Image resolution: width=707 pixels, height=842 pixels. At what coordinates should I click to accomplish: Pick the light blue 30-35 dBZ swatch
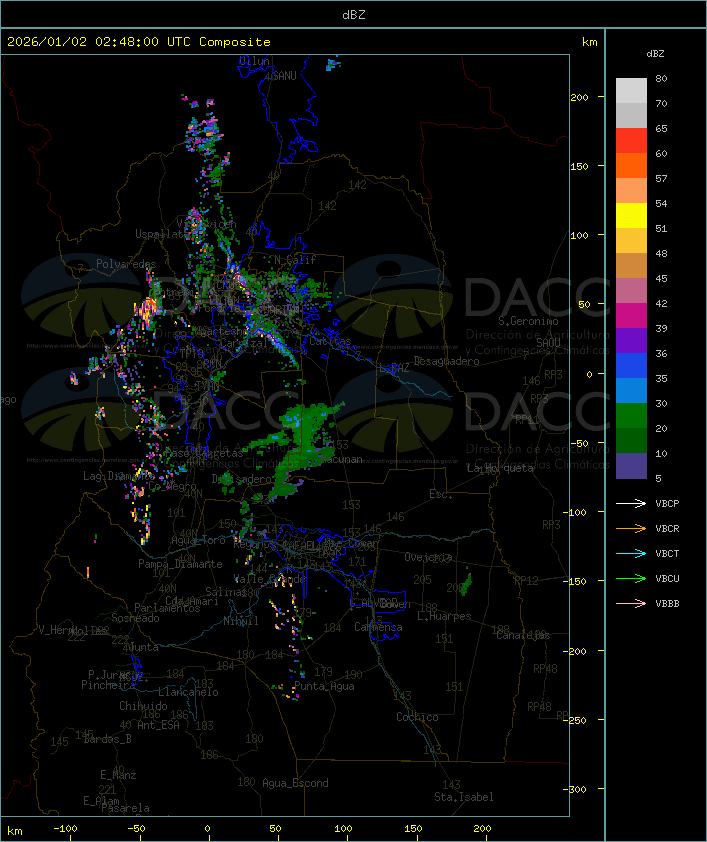tap(631, 390)
